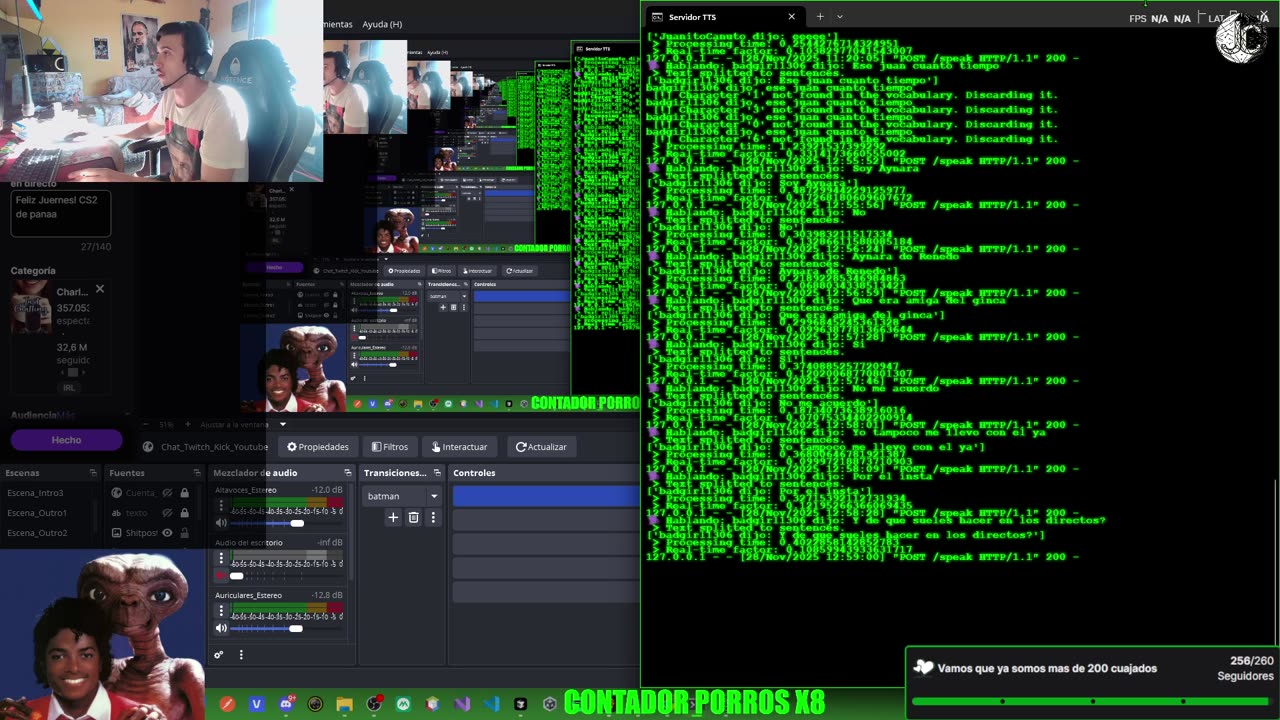The height and width of the screenshot is (720, 1280).
Task: Adjust the Auriculares_Estereo volume slider
Action: coord(287,628)
